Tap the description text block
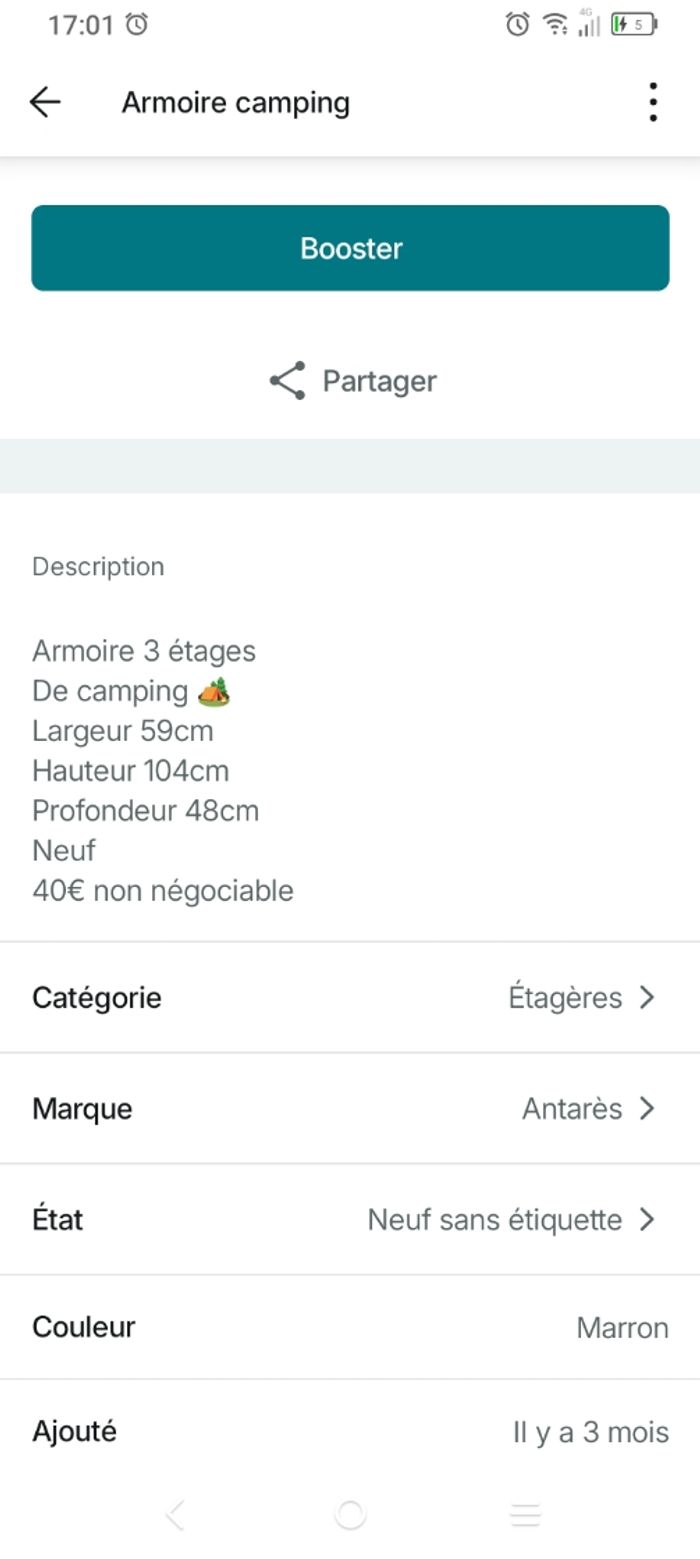The height and width of the screenshot is (1559, 700). 163,770
